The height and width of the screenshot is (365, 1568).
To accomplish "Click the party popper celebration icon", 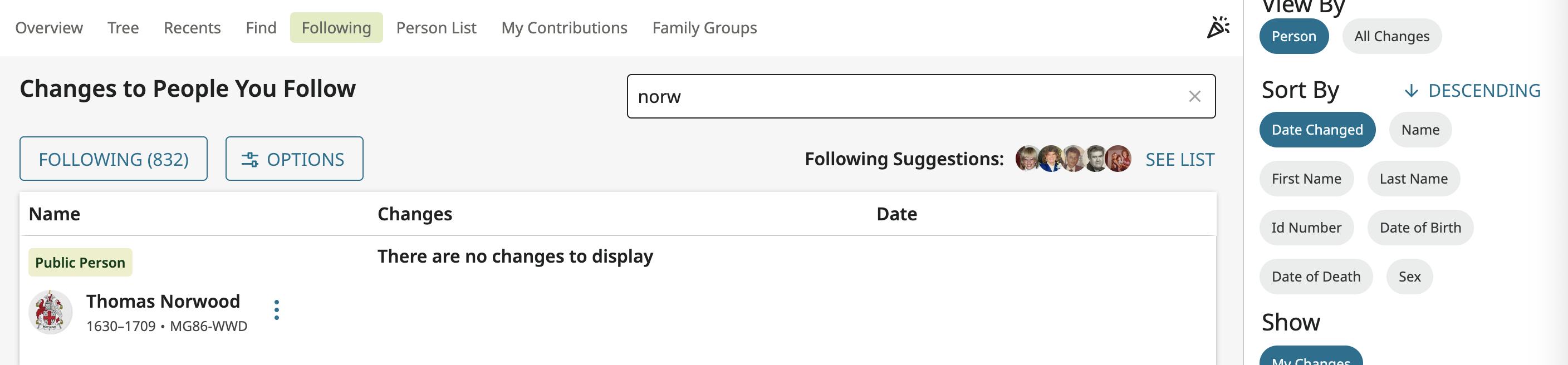I will (x=1217, y=27).
